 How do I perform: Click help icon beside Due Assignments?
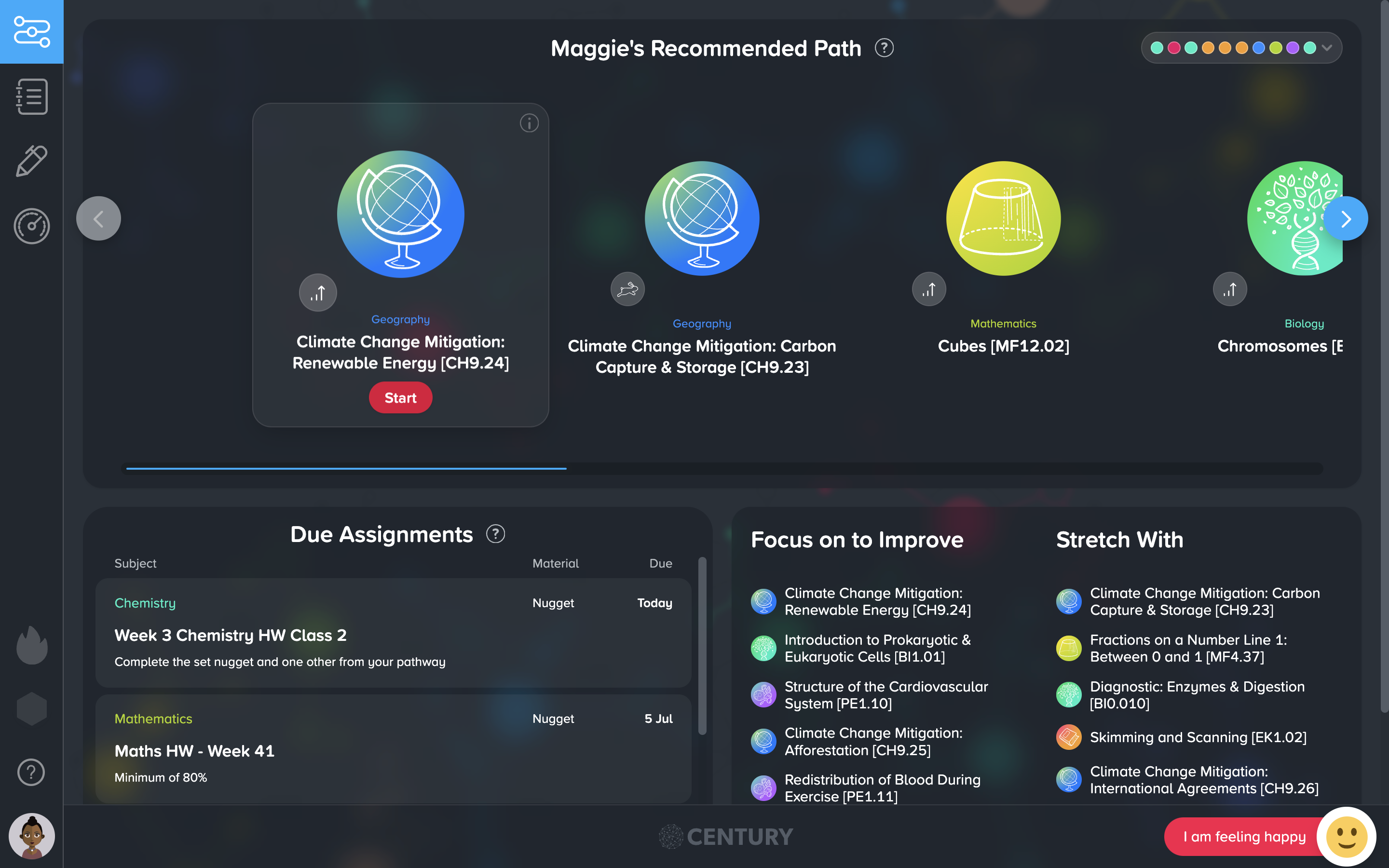(495, 534)
